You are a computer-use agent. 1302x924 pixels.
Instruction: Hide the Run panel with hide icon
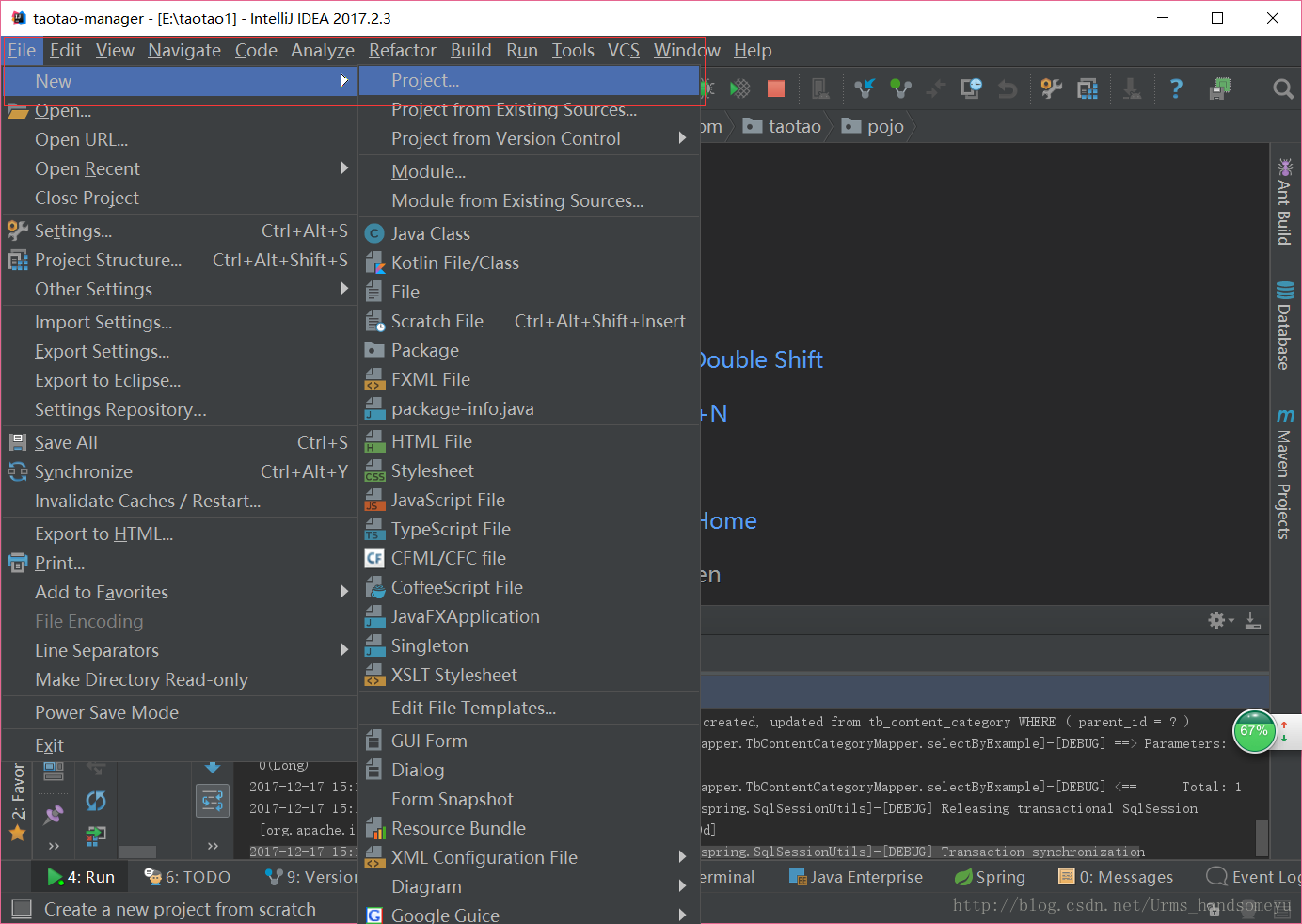click(x=1253, y=620)
